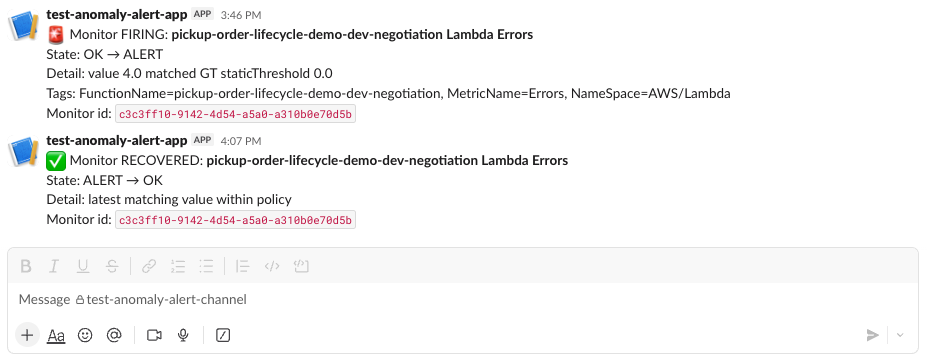This screenshot has width=927, height=364.
Task: Toggle underline formatting in composer
Action: pyautogui.click(x=83, y=266)
